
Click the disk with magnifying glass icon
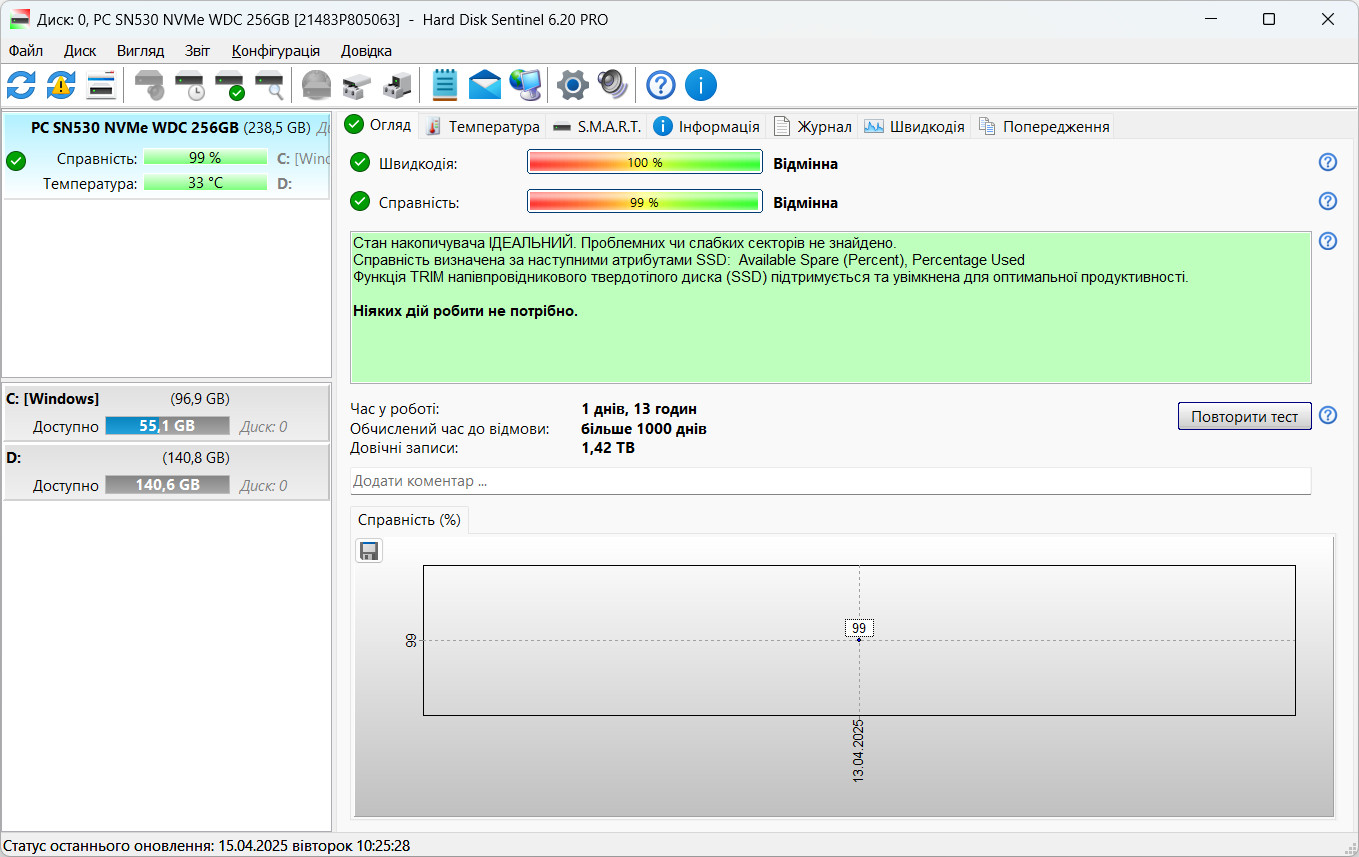coord(269,85)
